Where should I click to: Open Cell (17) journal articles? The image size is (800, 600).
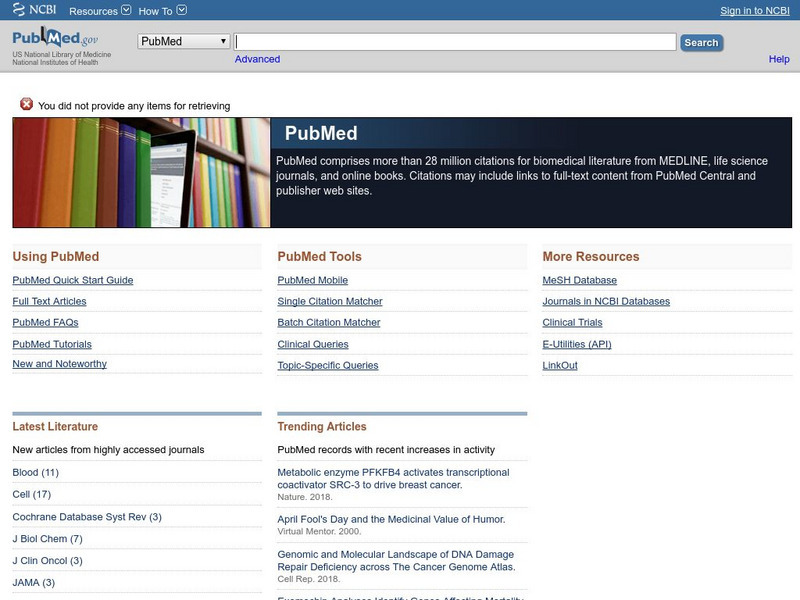[x=32, y=494]
